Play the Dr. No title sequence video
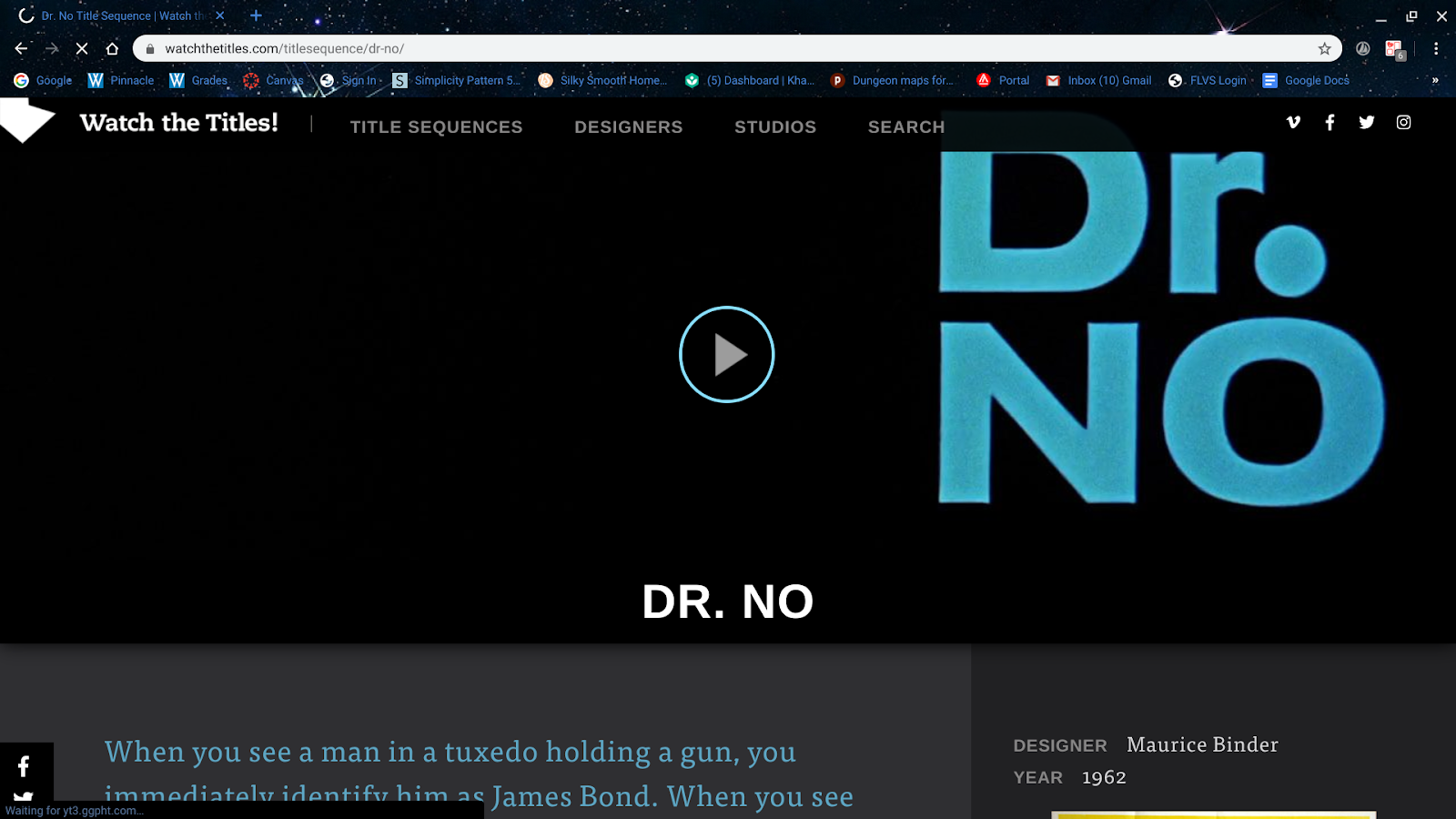 726,354
